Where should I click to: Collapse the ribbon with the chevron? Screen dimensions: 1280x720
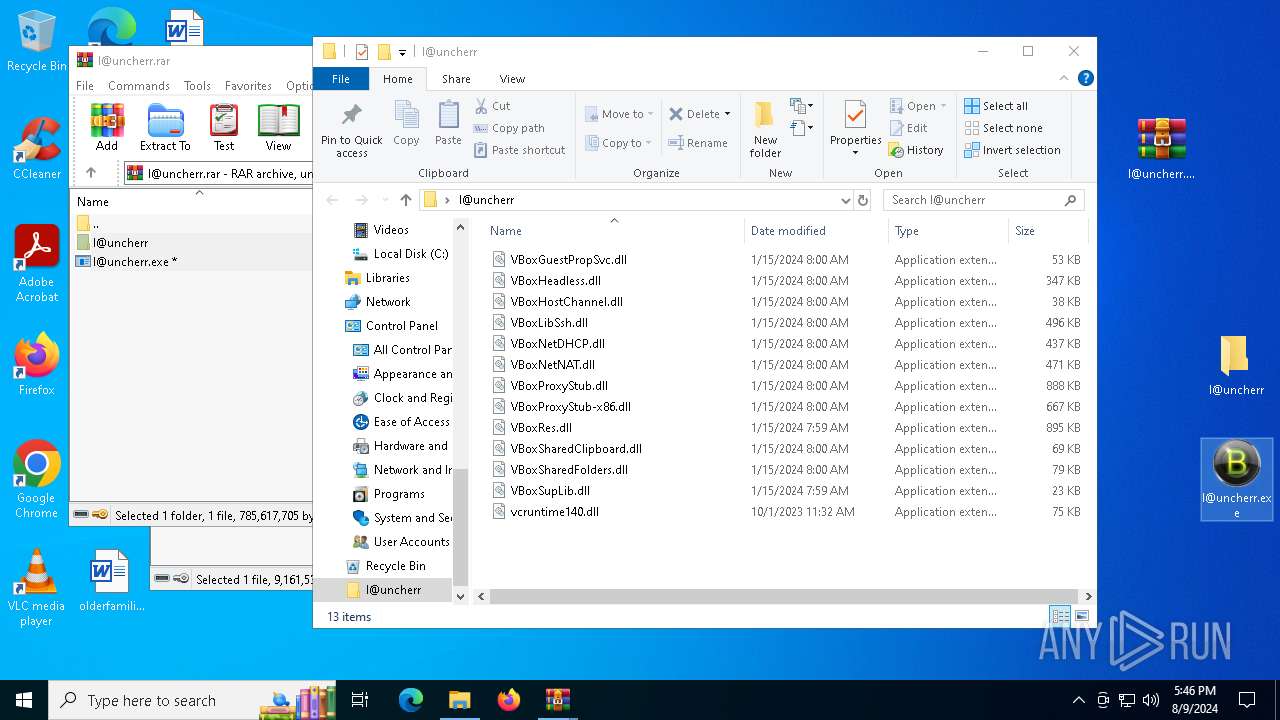coord(1064,78)
